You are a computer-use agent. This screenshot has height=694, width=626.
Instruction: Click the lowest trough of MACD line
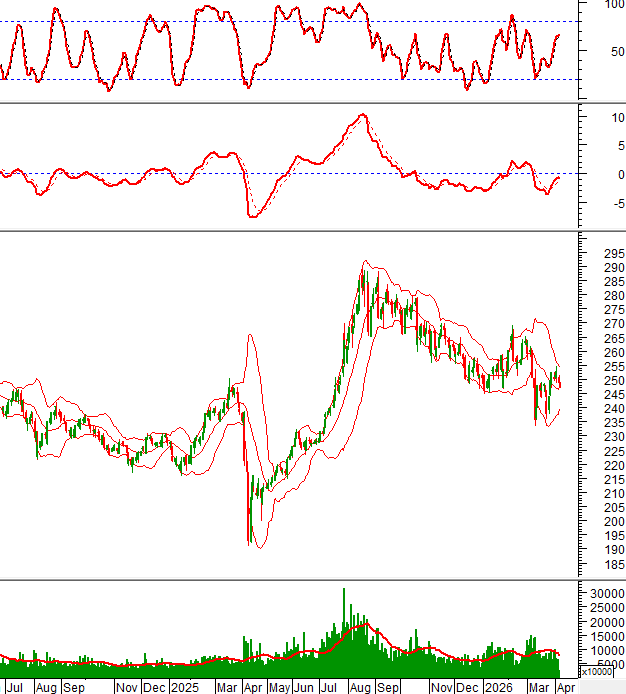point(252,215)
